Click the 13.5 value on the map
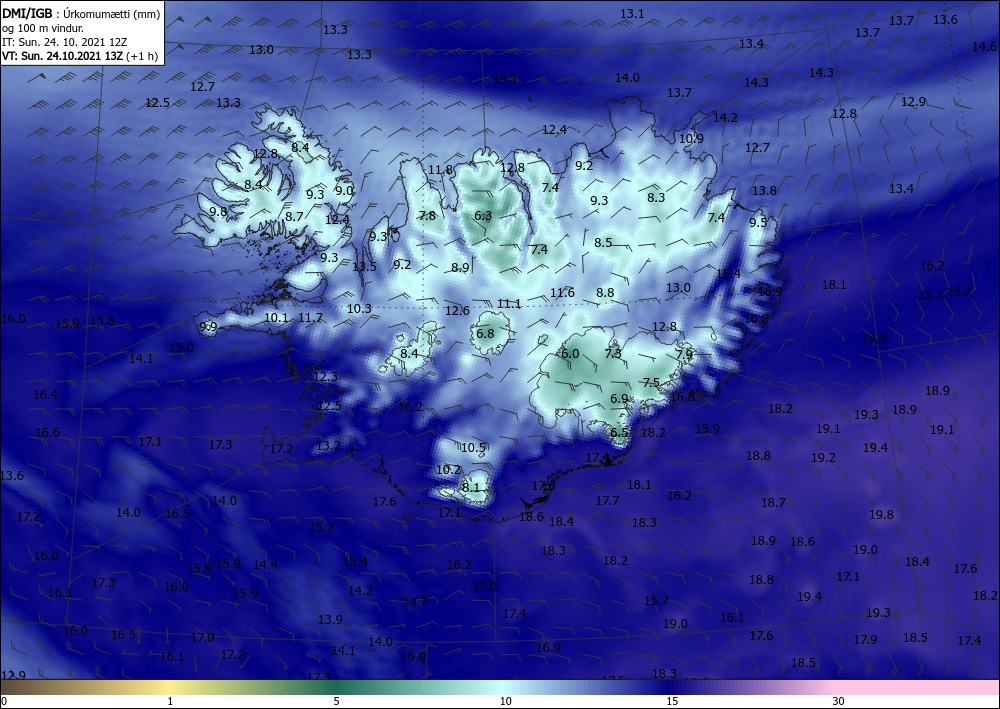 (x=364, y=267)
